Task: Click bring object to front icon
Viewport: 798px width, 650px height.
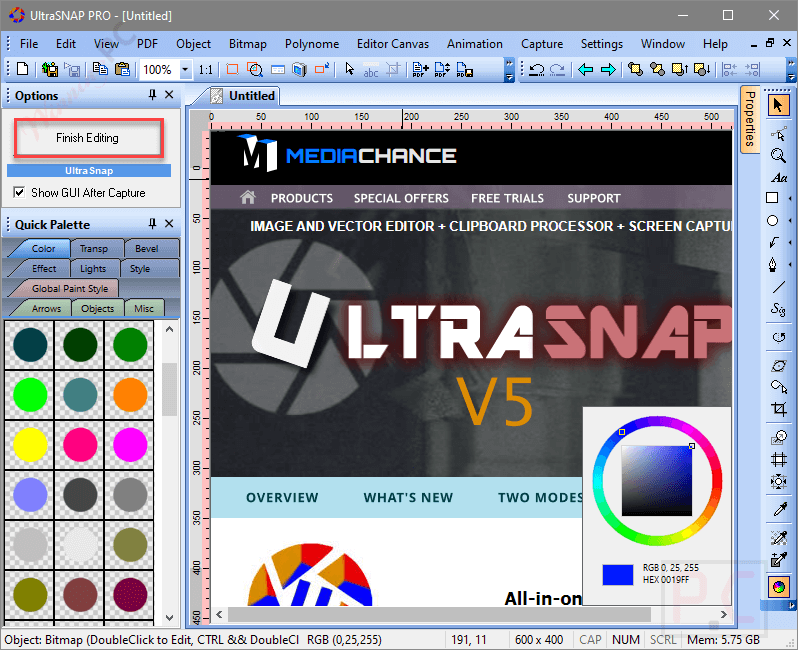Action: [x=635, y=69]
